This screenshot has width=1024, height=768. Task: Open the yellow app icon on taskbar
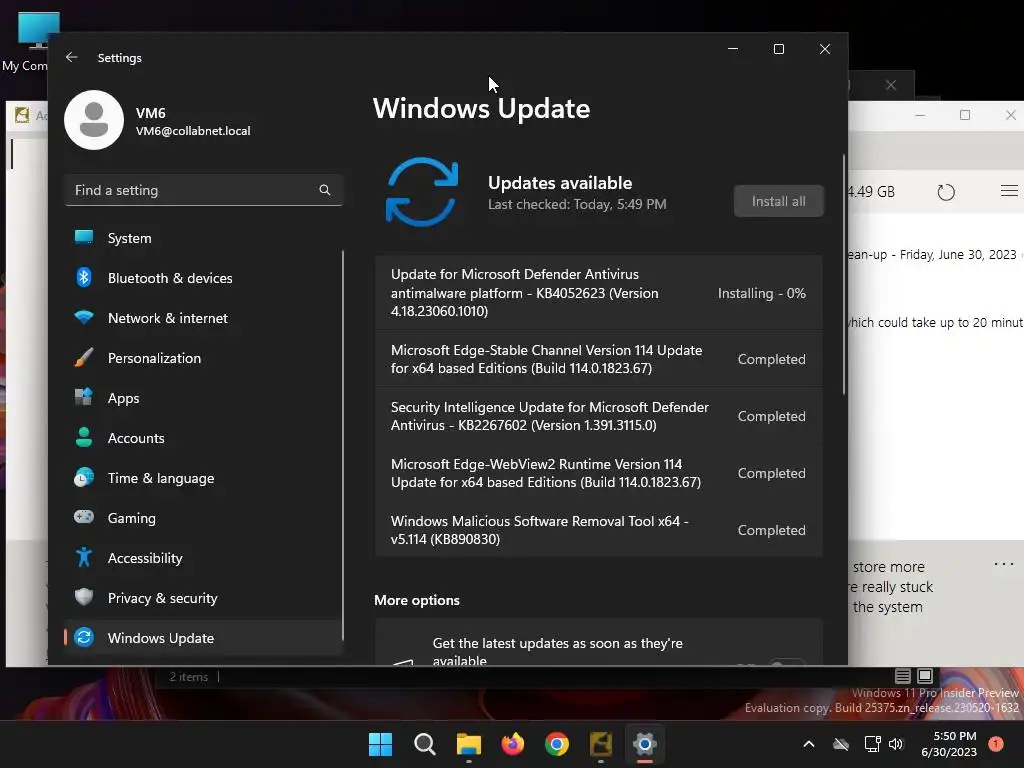(601, 744)
